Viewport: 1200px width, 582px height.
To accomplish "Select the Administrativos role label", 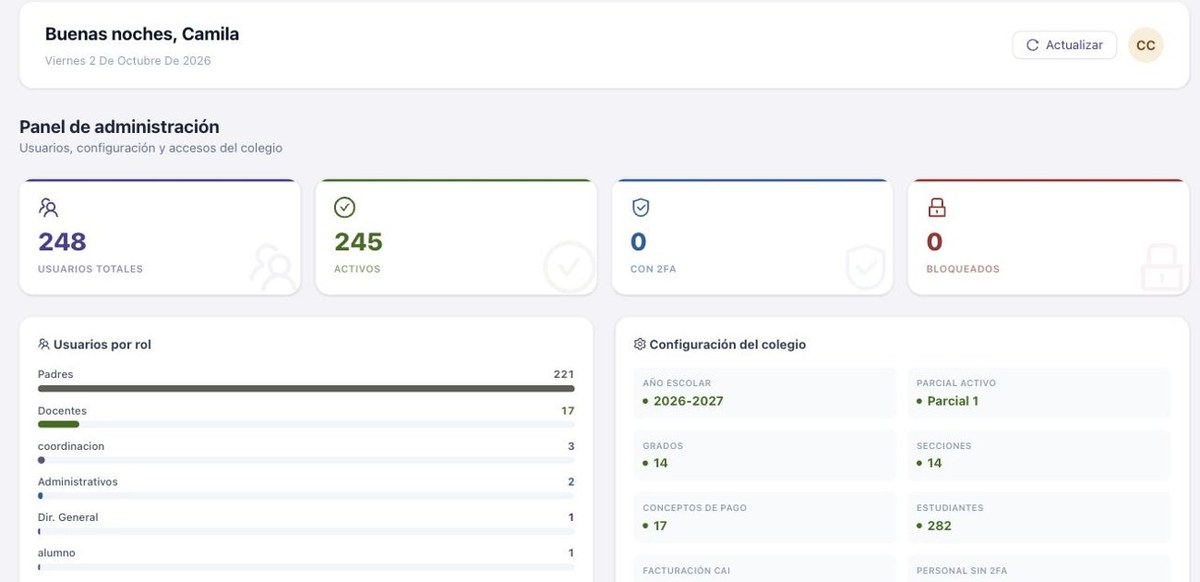I will tap(78, 482).
